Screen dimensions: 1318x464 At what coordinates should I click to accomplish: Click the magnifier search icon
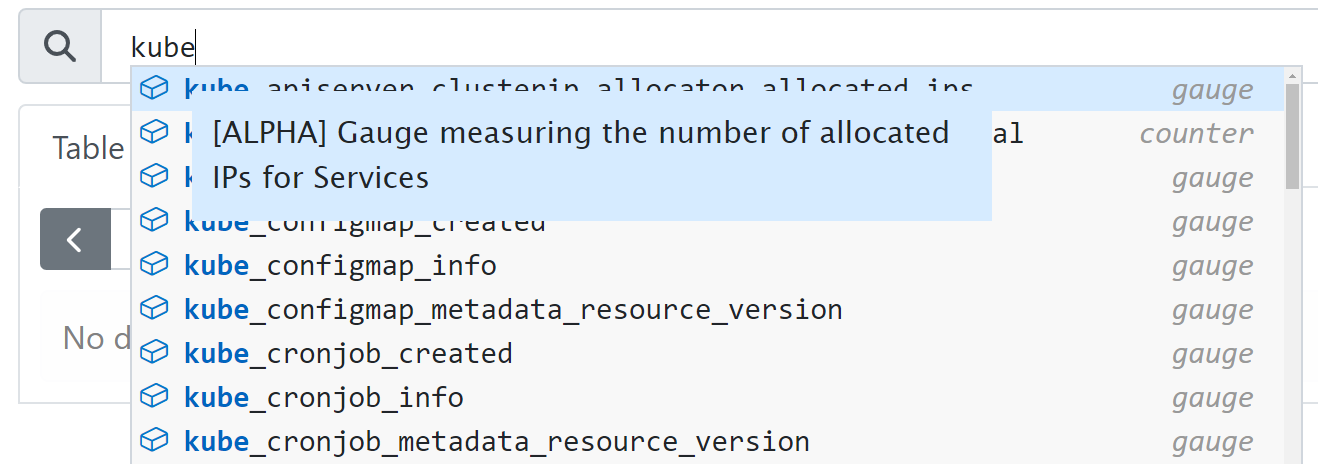point(60,46)
